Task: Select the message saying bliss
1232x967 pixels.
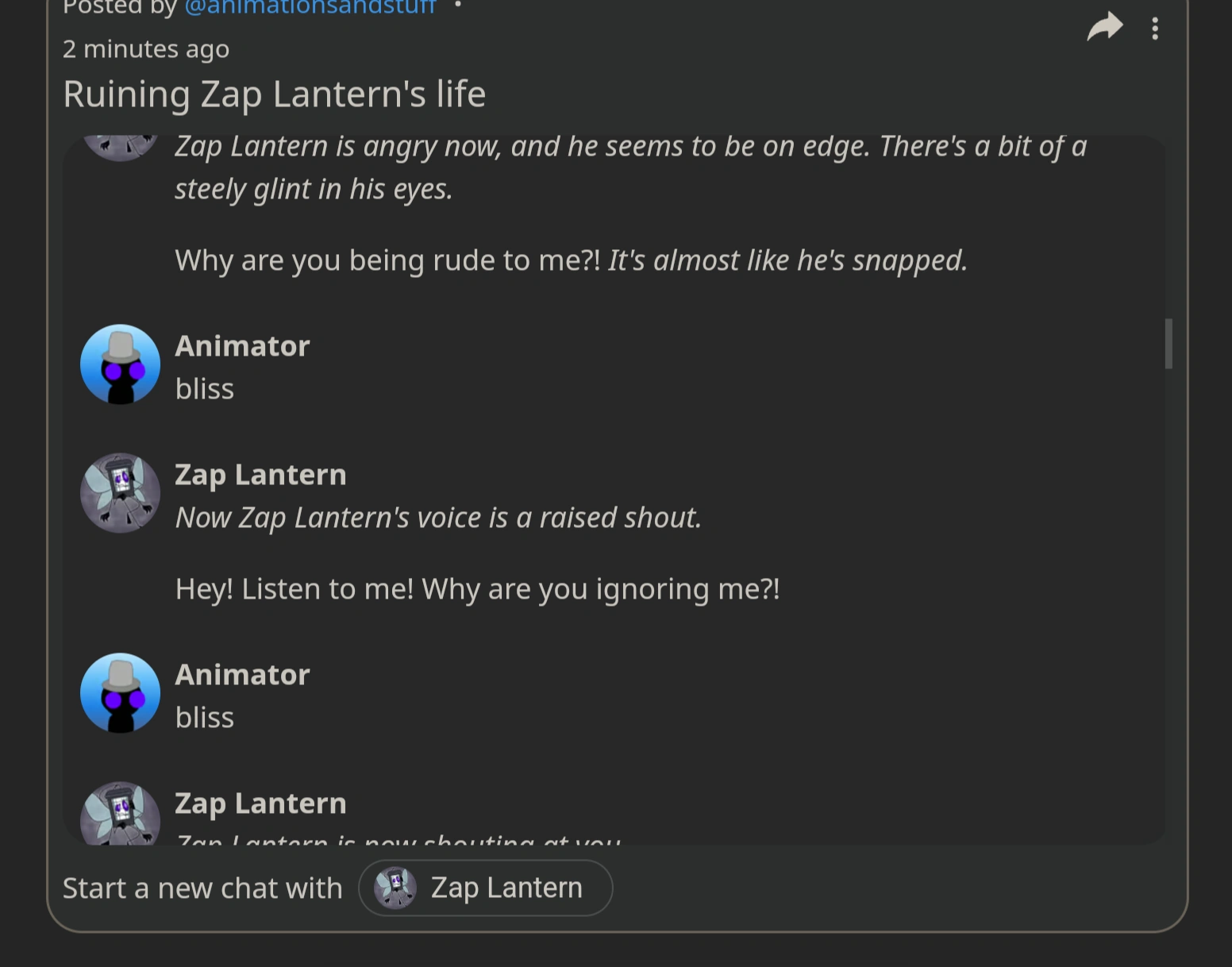Action: [x=204, y=388]
